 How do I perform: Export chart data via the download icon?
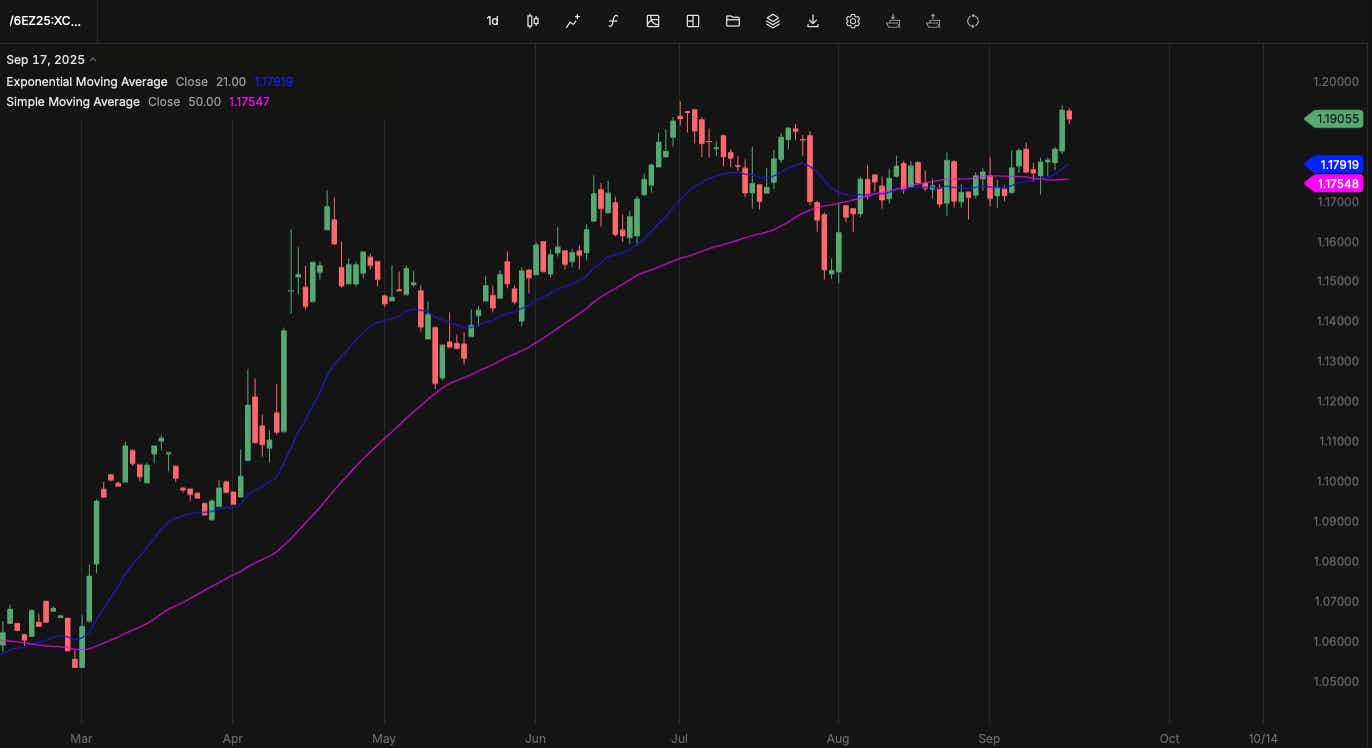(x=812, y=20)
